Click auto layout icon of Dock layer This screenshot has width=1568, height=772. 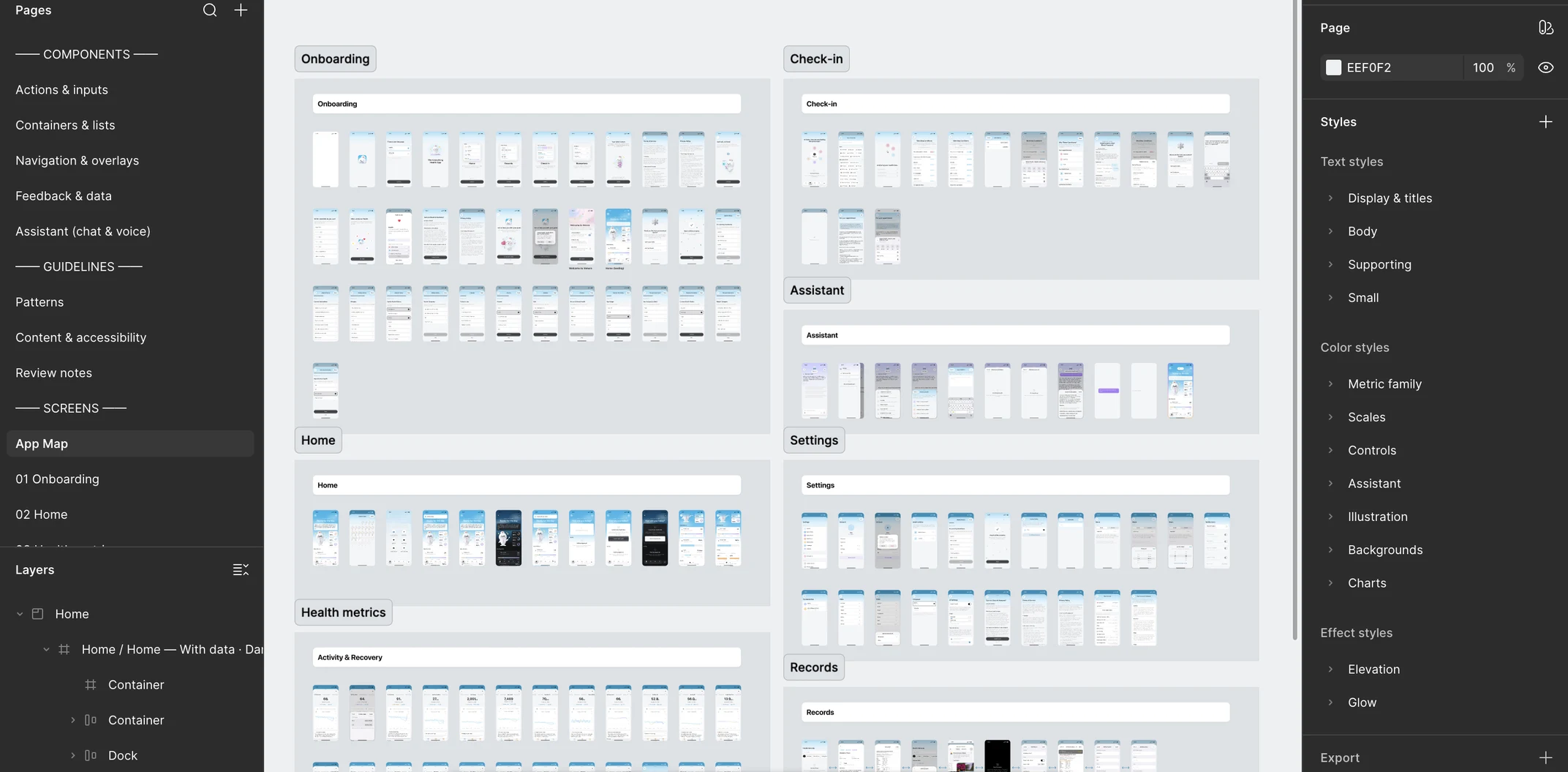(x=91, y=755)
